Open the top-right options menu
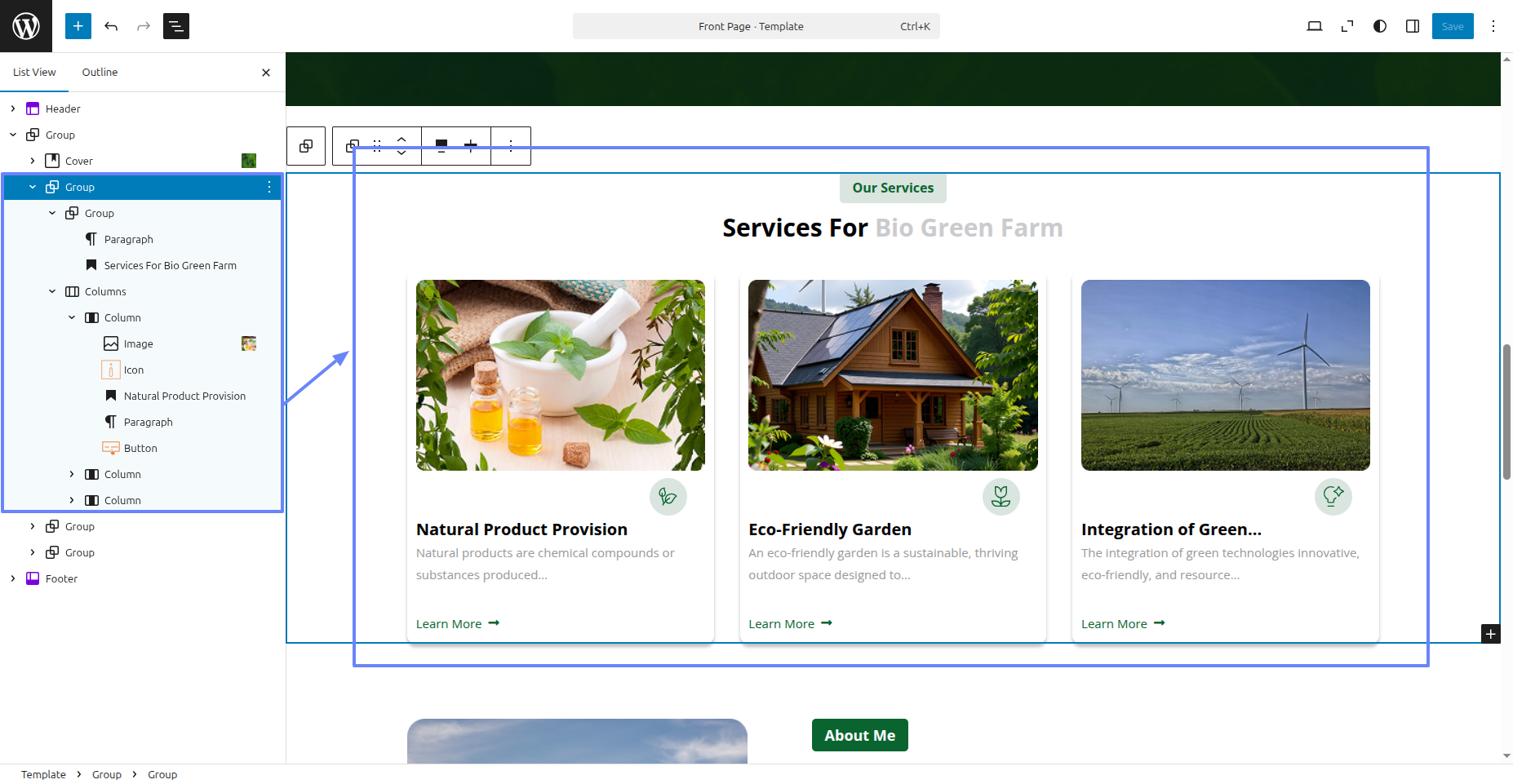 tap(1493, 26)
